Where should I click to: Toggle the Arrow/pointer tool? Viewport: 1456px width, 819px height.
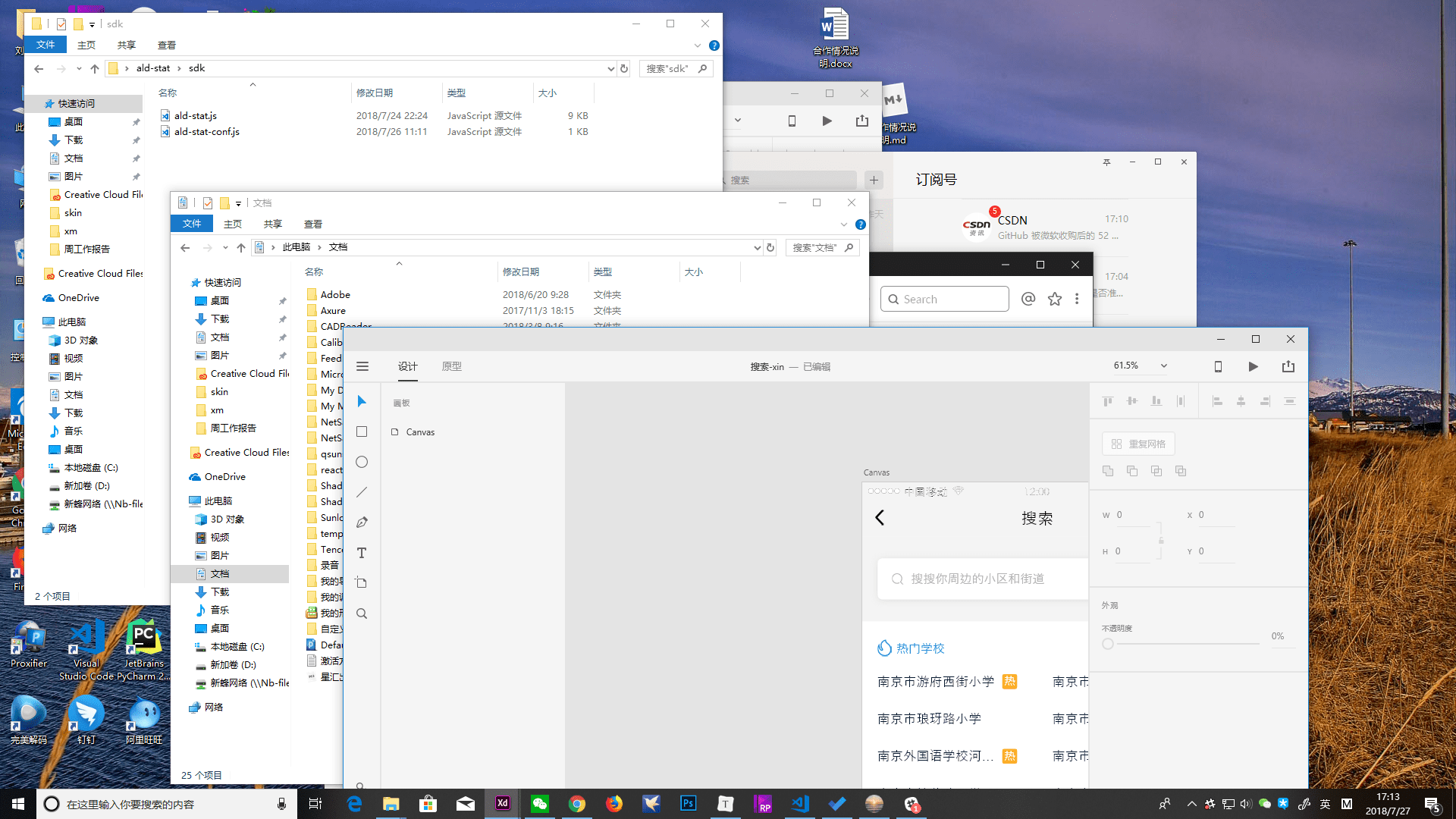pyautogui.click(x=361, y=401)
